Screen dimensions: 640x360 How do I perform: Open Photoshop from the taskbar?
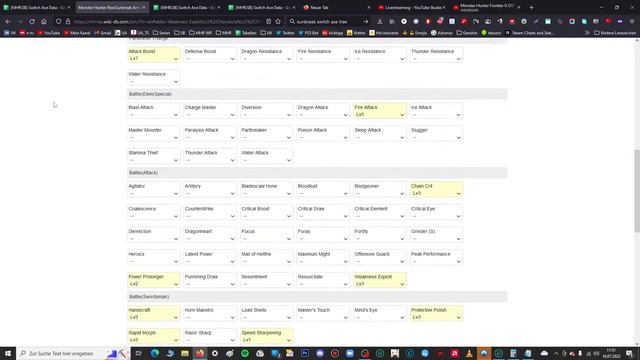(304, 353)
